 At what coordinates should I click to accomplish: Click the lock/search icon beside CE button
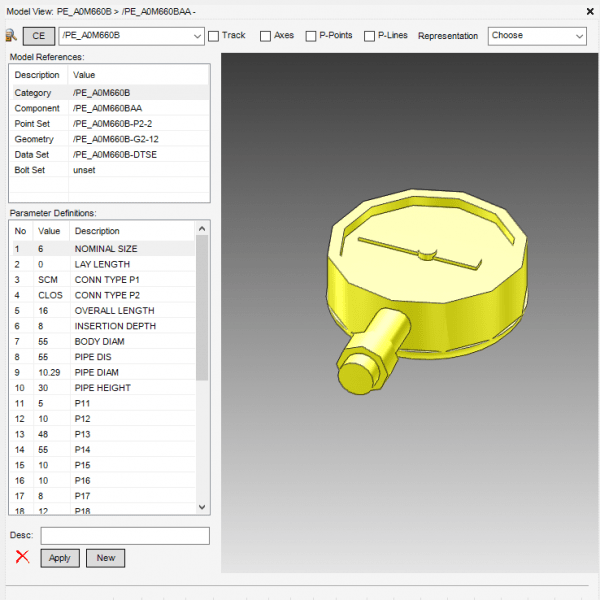coord(11,35)
